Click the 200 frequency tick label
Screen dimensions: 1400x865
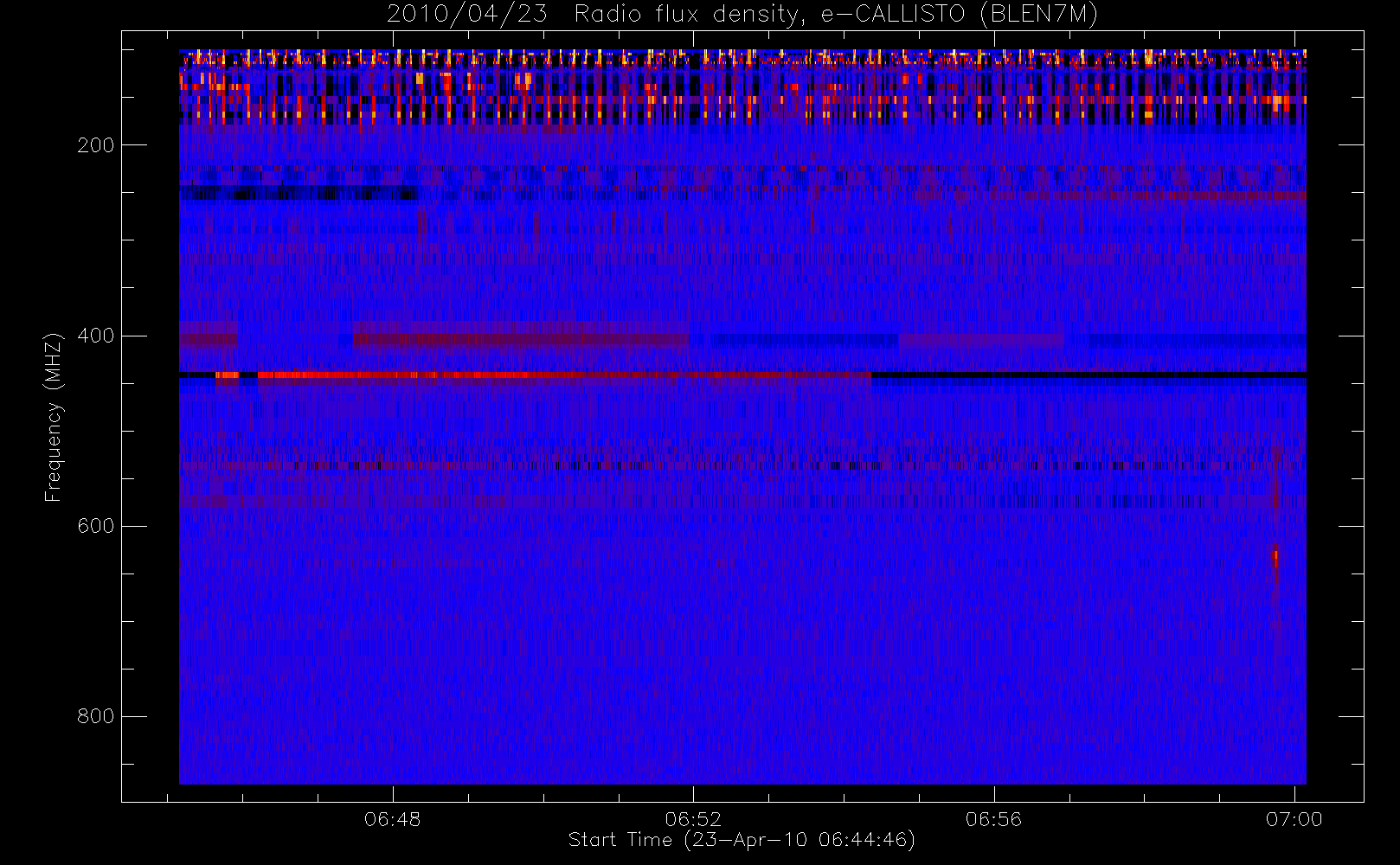point(95,145)
